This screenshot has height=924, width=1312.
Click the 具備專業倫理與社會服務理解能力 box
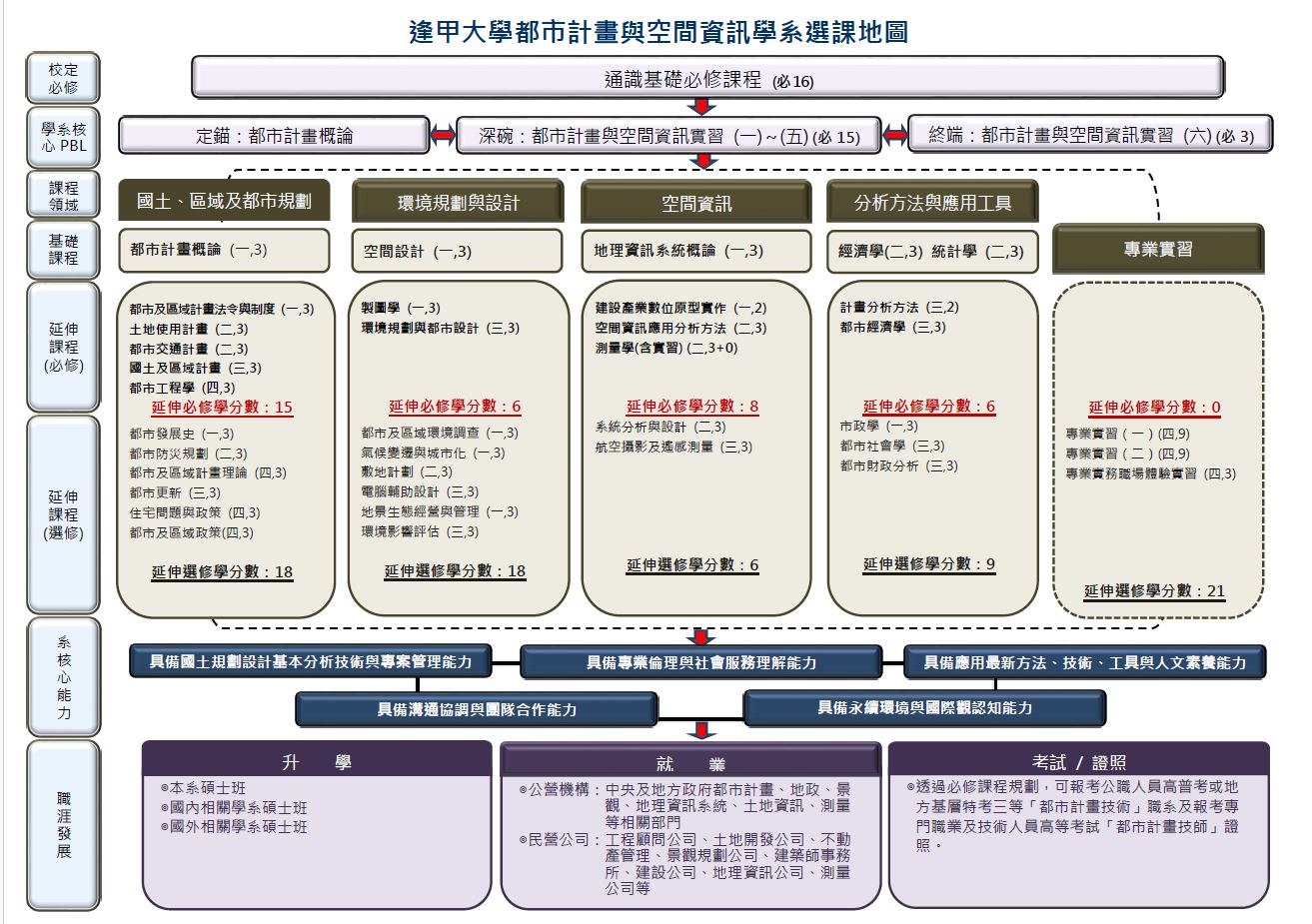coord(701,662)
